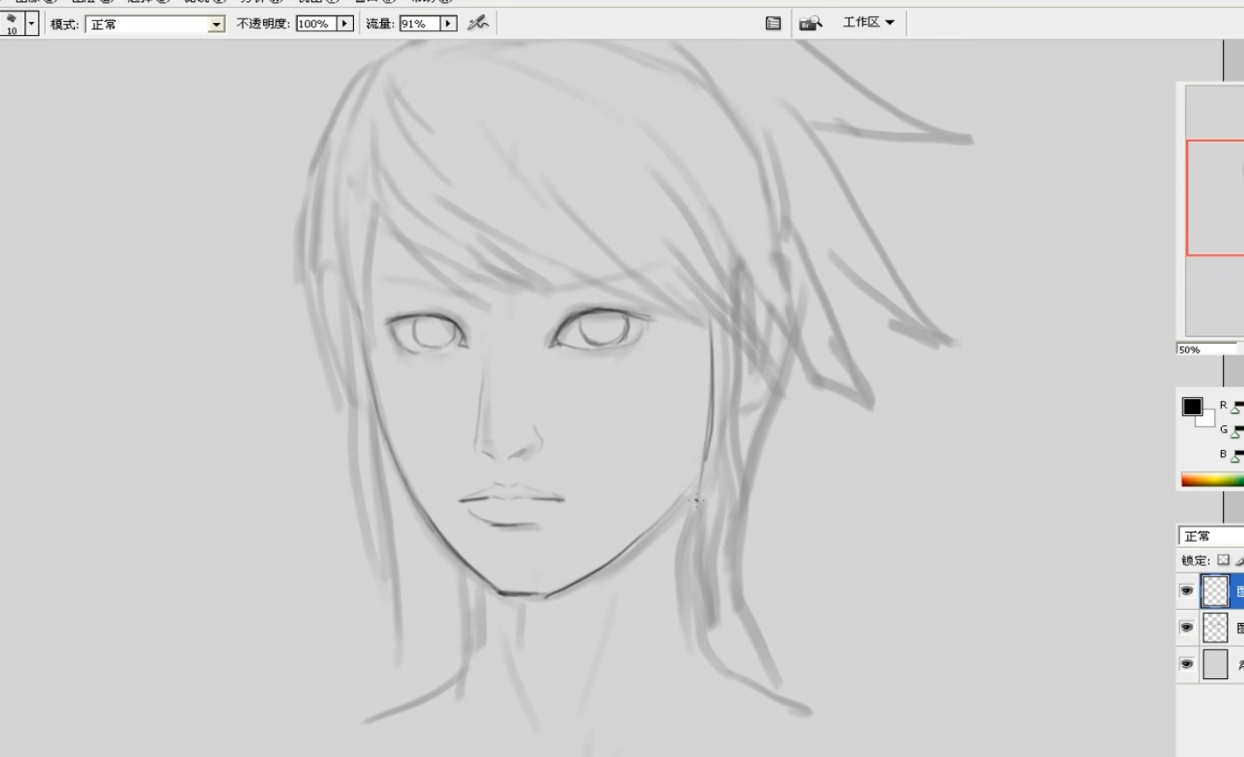1244x757 pixels.
Task: Select the middle transparent layer thumbnail
Action: click(x=1215, y=628)
